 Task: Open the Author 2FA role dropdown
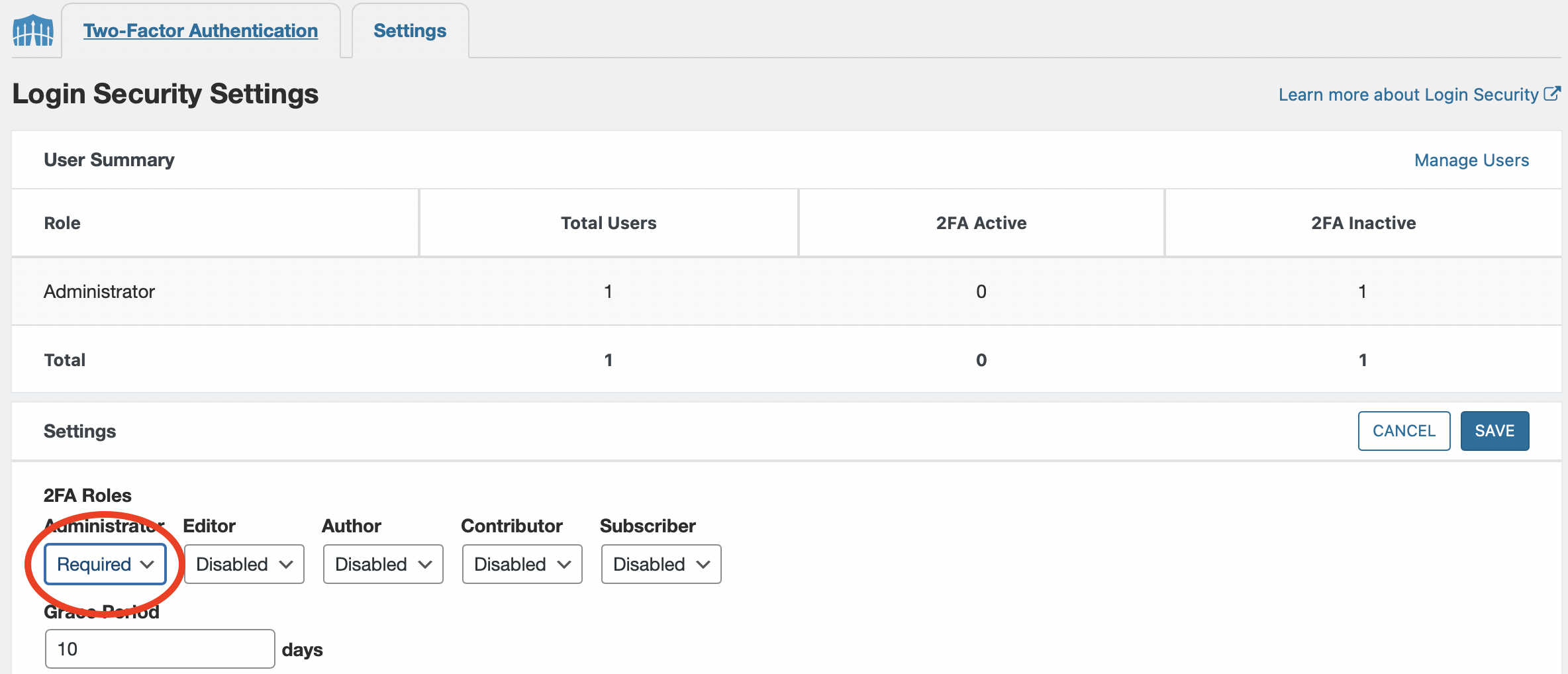(x=383, y=564)
